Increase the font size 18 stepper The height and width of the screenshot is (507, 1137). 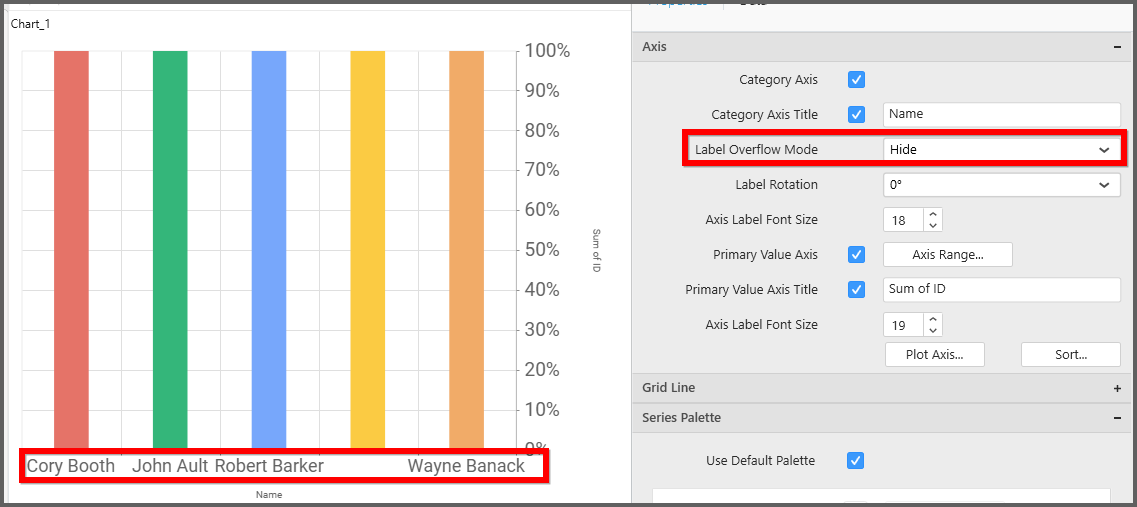click(933, 214)
